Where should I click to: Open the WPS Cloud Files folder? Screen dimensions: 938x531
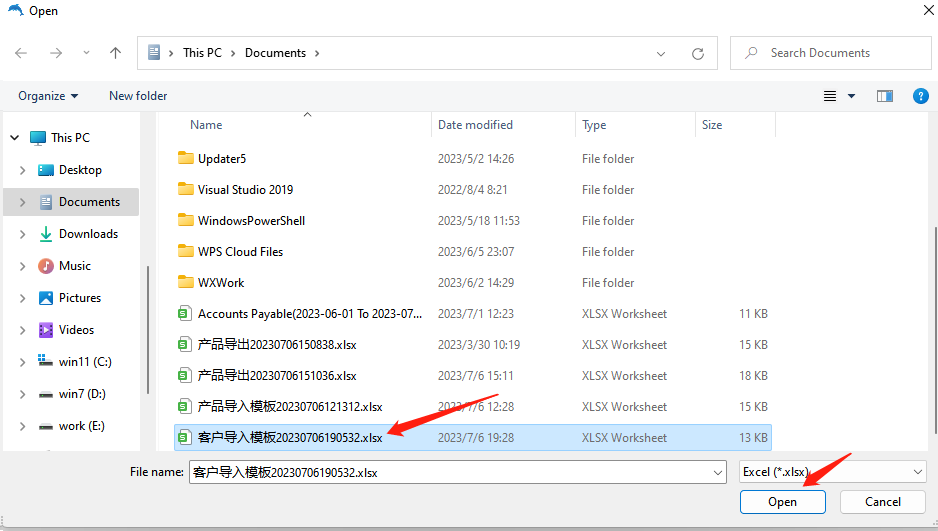coord(240,252)
